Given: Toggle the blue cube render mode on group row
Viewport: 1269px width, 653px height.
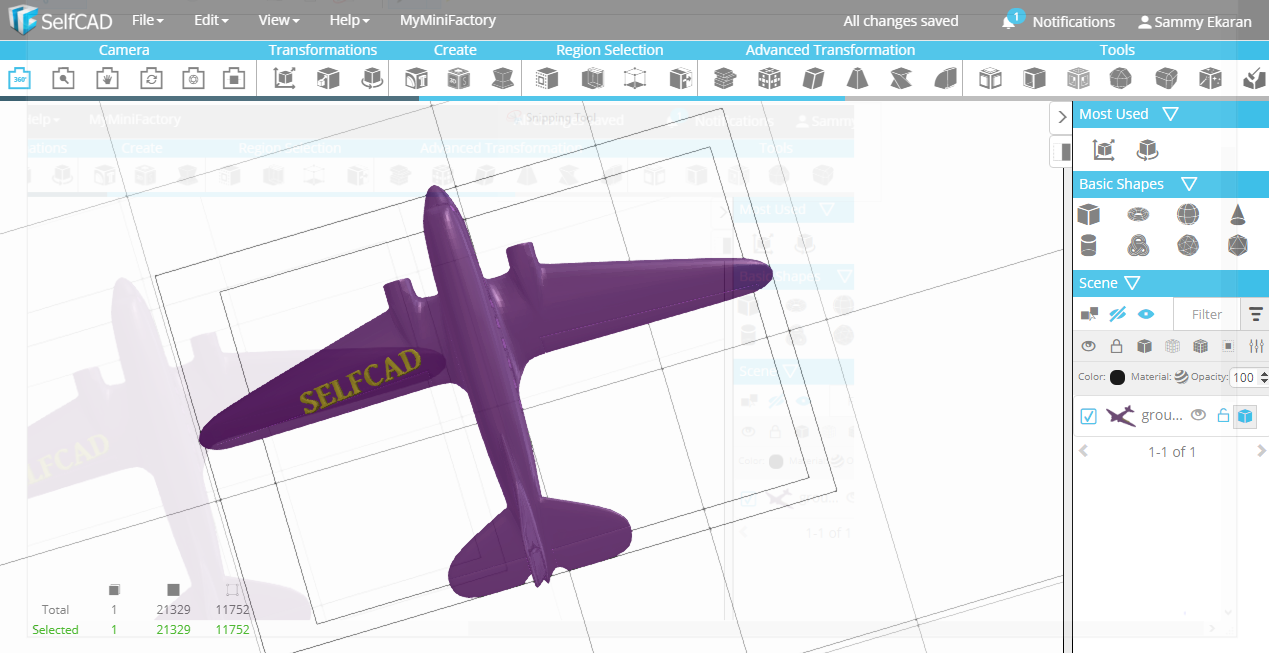Looking at the screenshot, I should (1245, 416).
